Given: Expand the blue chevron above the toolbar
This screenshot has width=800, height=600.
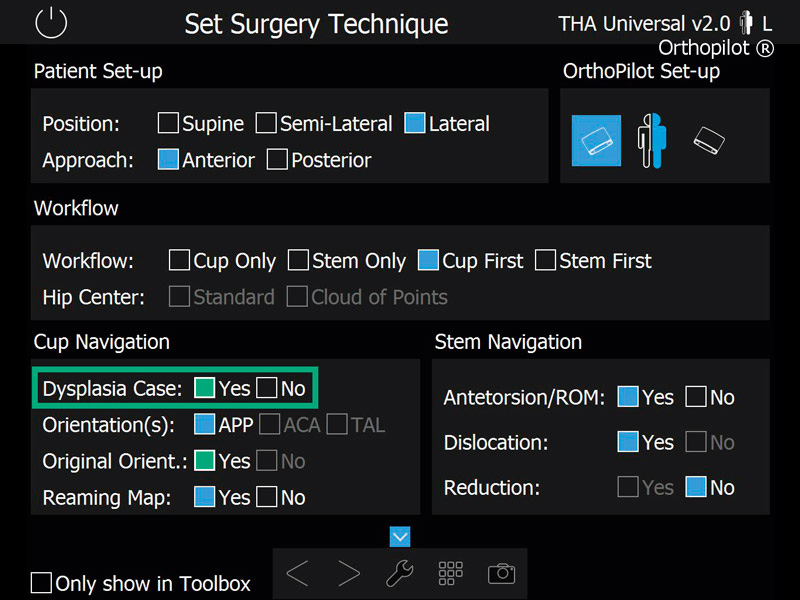Looking at the screenshot, I should click(x=399, y=537).
